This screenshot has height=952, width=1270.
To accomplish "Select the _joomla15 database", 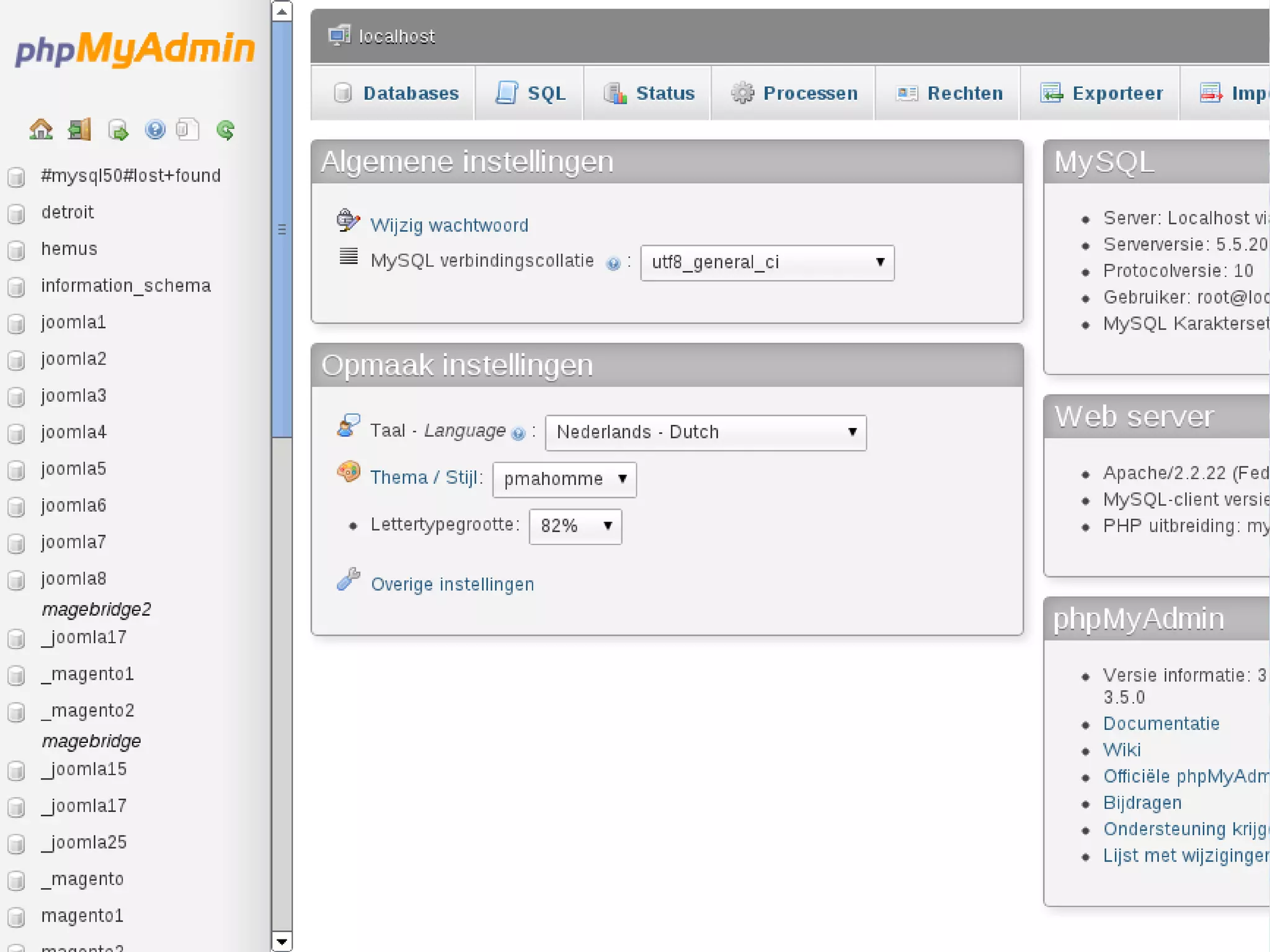I will coord(84,770).
